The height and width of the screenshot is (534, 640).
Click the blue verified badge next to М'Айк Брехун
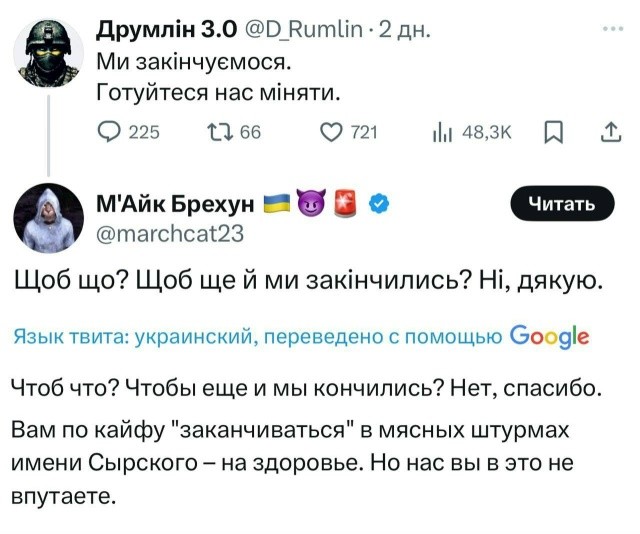coord(380,205)
